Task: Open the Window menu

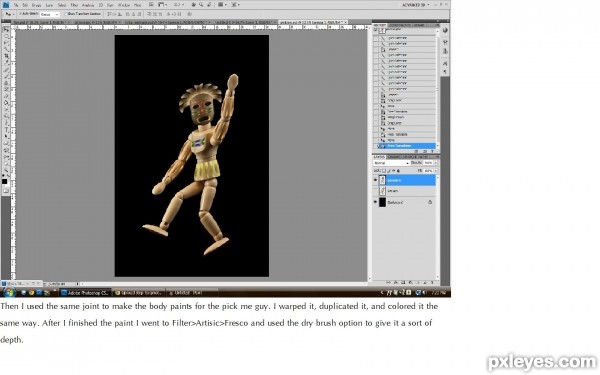Action: point(124,5)
